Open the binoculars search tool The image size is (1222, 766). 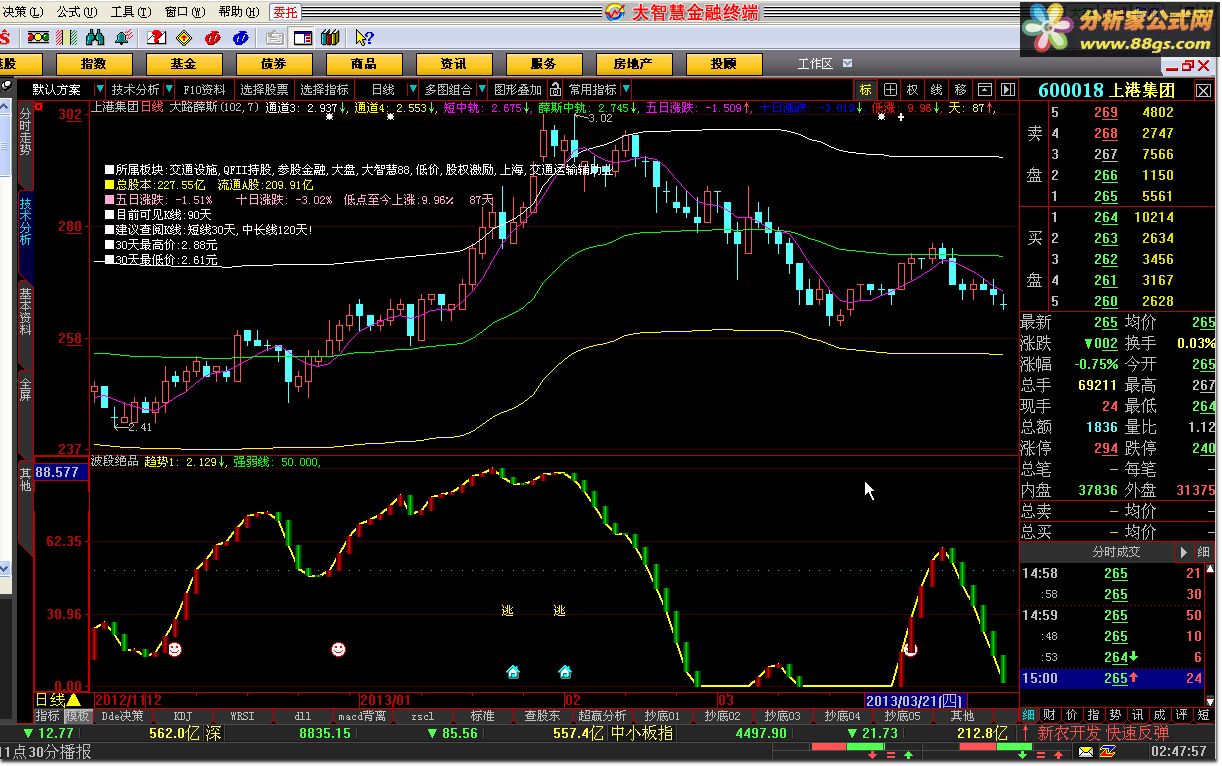click(96, 38)
